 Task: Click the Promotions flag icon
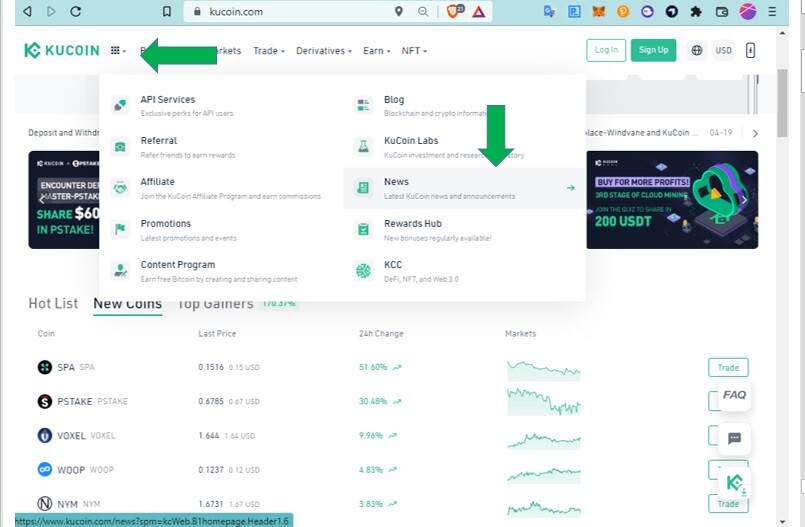click(x=120, y=229)
